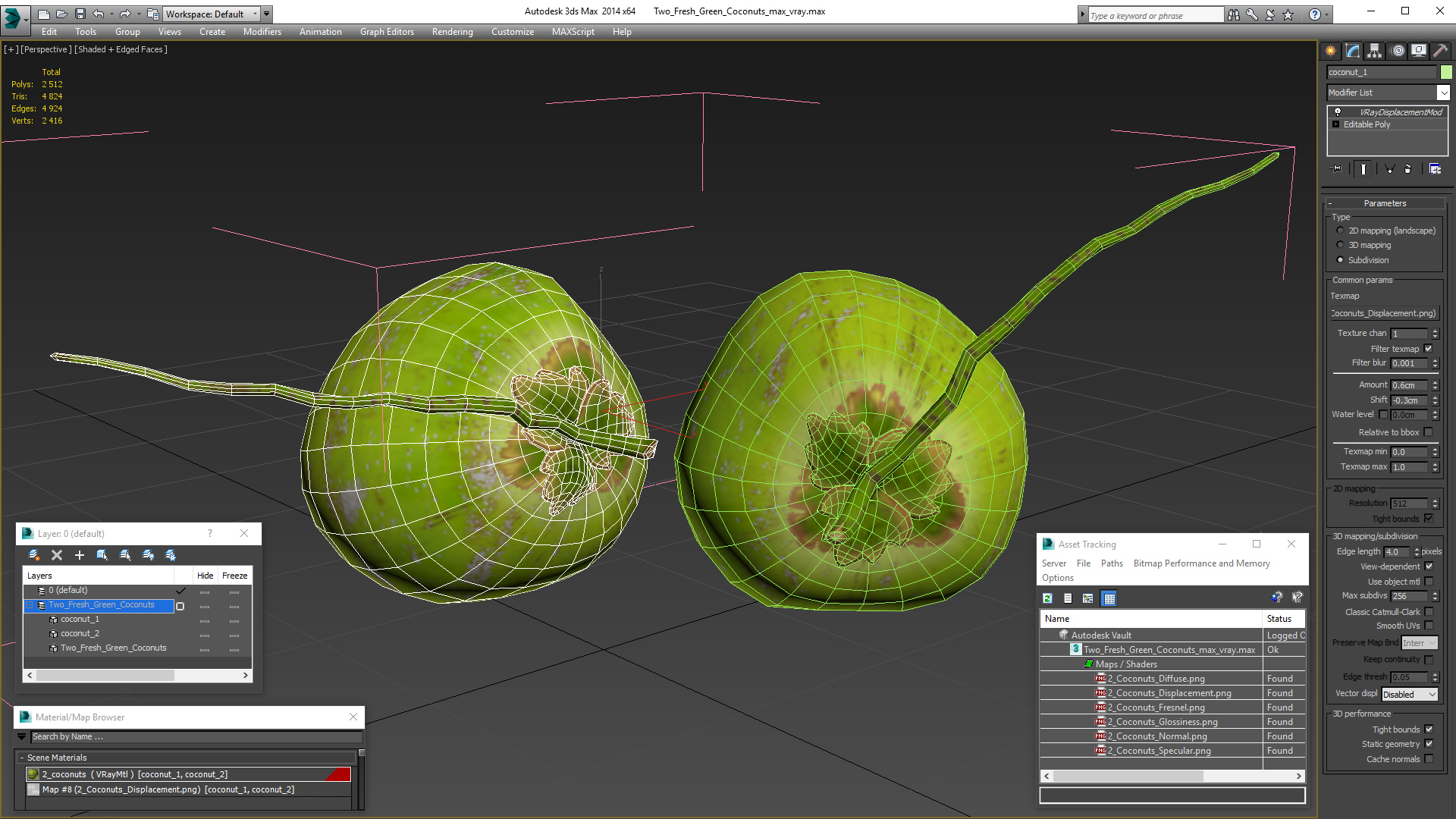Open the Paths menu in Asset Tracking

[1112, 563]
